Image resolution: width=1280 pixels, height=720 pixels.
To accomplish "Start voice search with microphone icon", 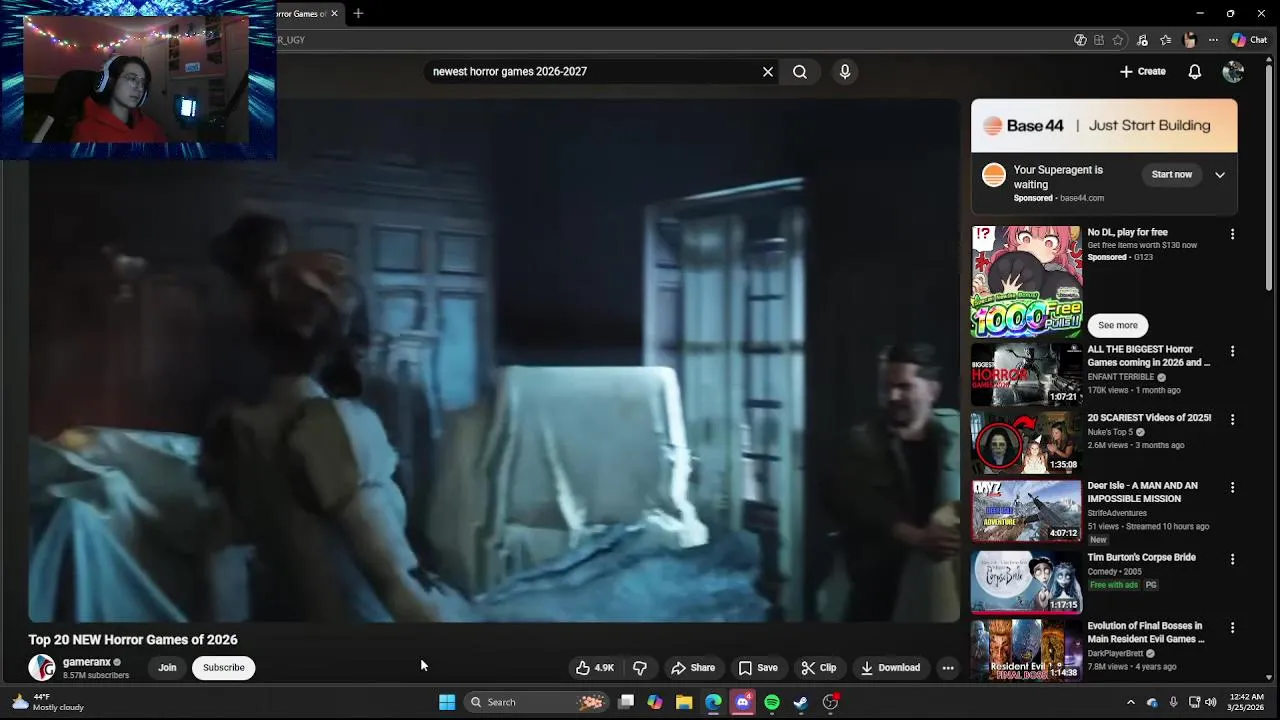I will pyautogui.click(x=845, y=72).
